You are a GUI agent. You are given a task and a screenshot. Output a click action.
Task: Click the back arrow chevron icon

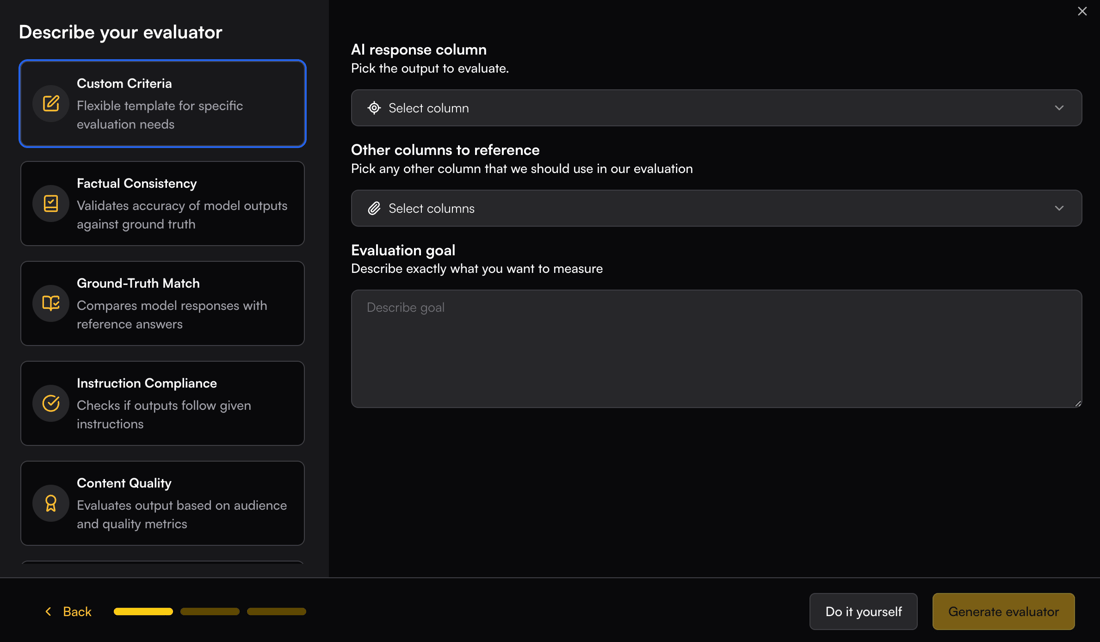pos(48,612)
